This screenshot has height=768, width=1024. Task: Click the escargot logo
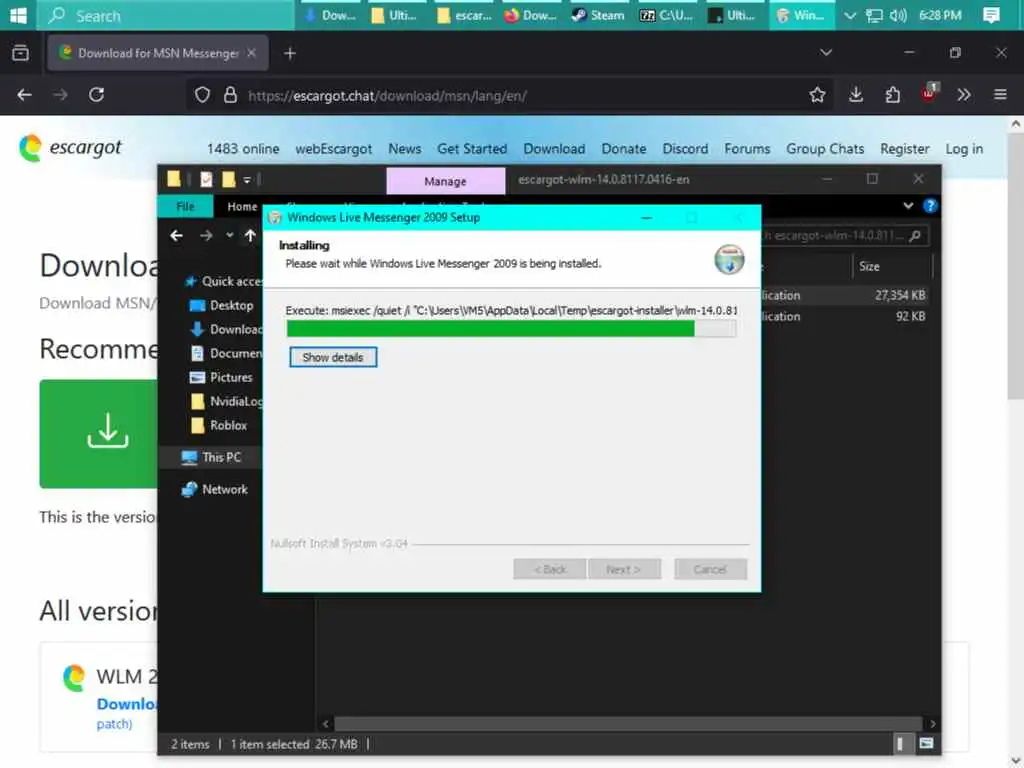[70, 148]
